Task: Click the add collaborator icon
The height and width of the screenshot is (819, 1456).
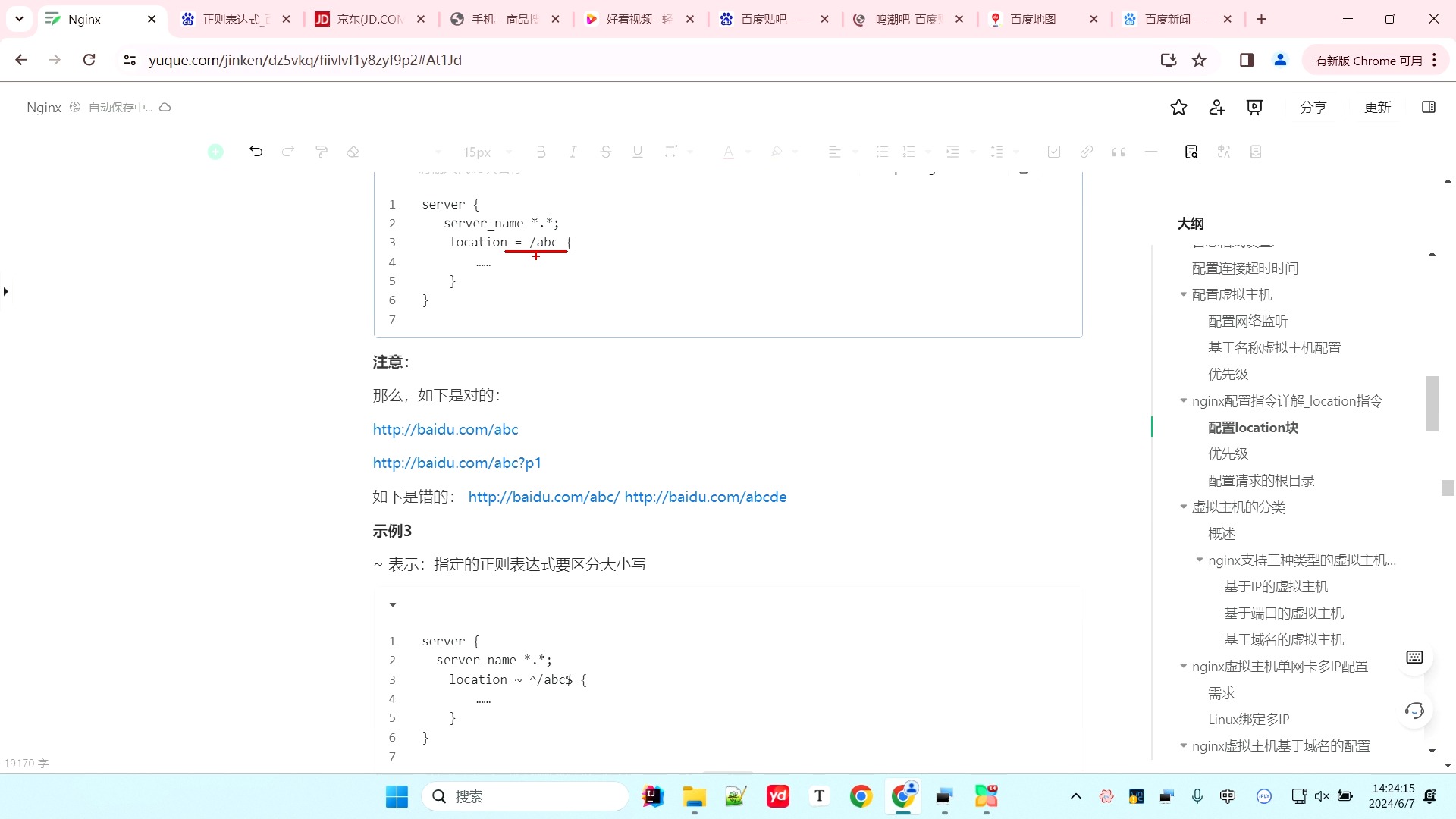Action: click(1216, 108)
